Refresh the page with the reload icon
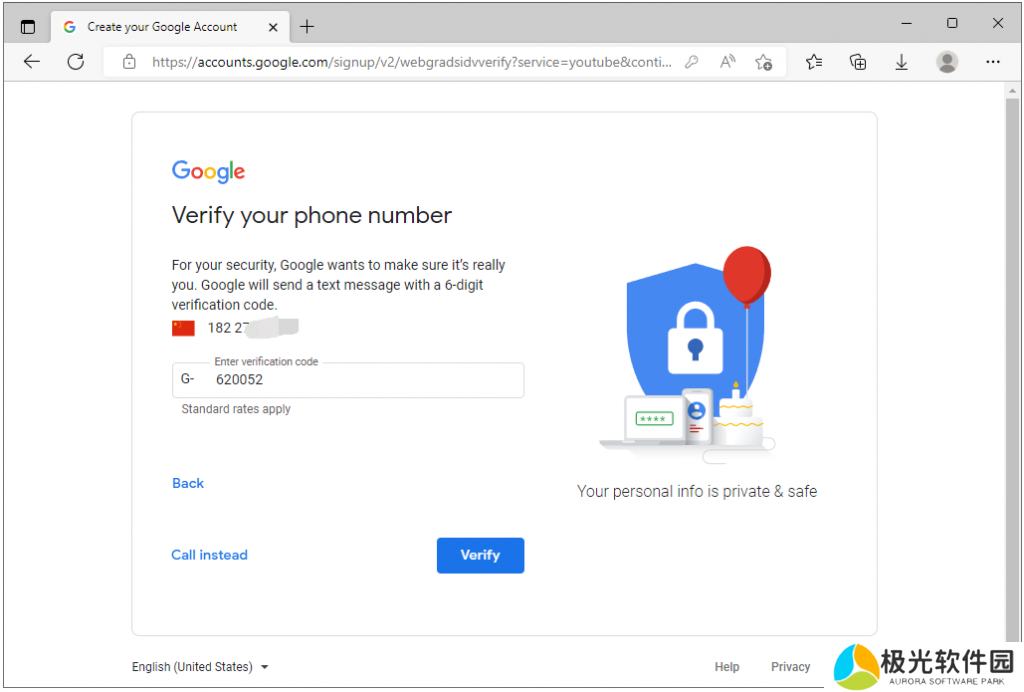The height and width of the screenshot is (692, 1024). point(75,62)
